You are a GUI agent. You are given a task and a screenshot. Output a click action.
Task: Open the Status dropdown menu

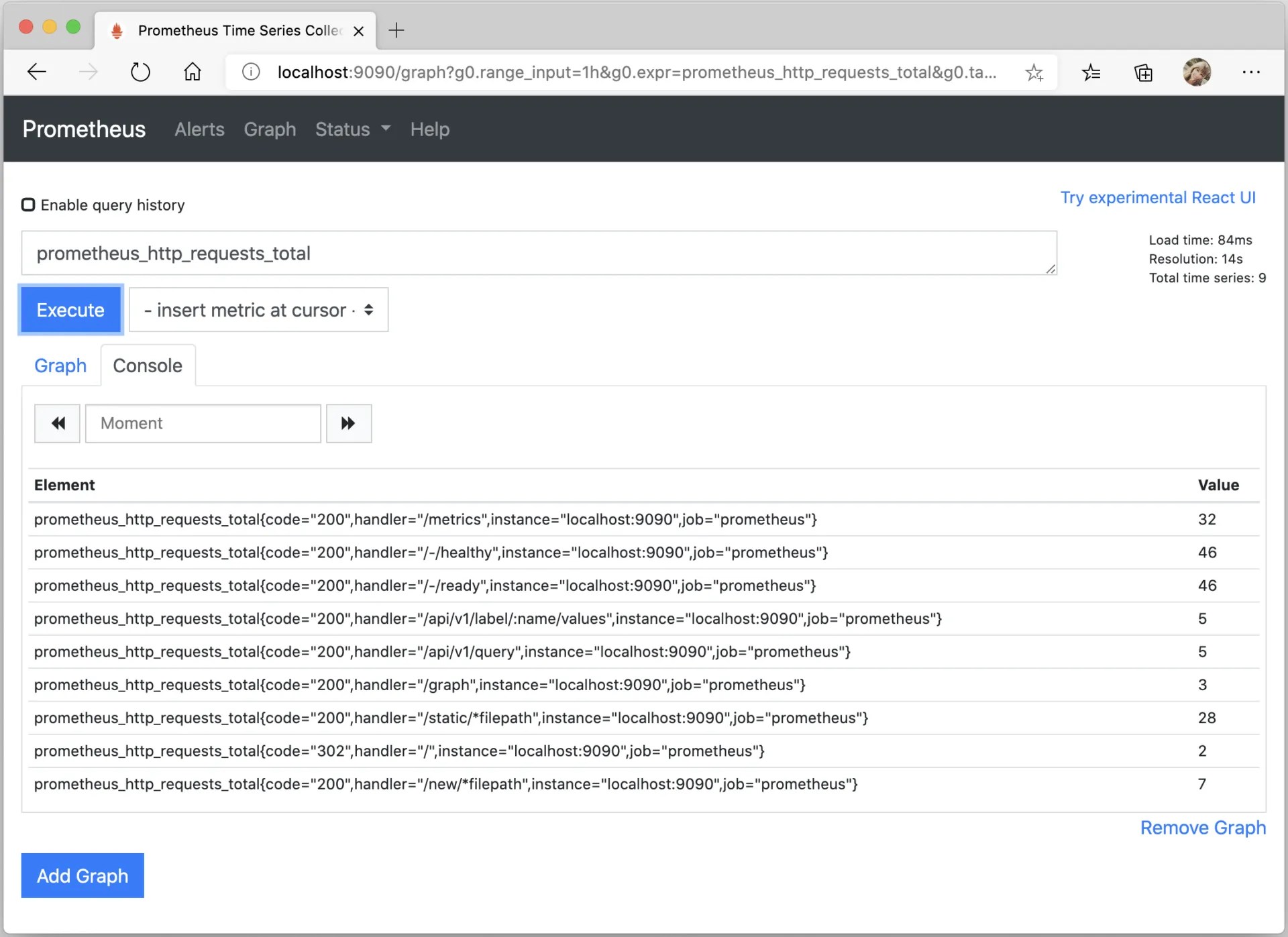(x=352, y=129)
